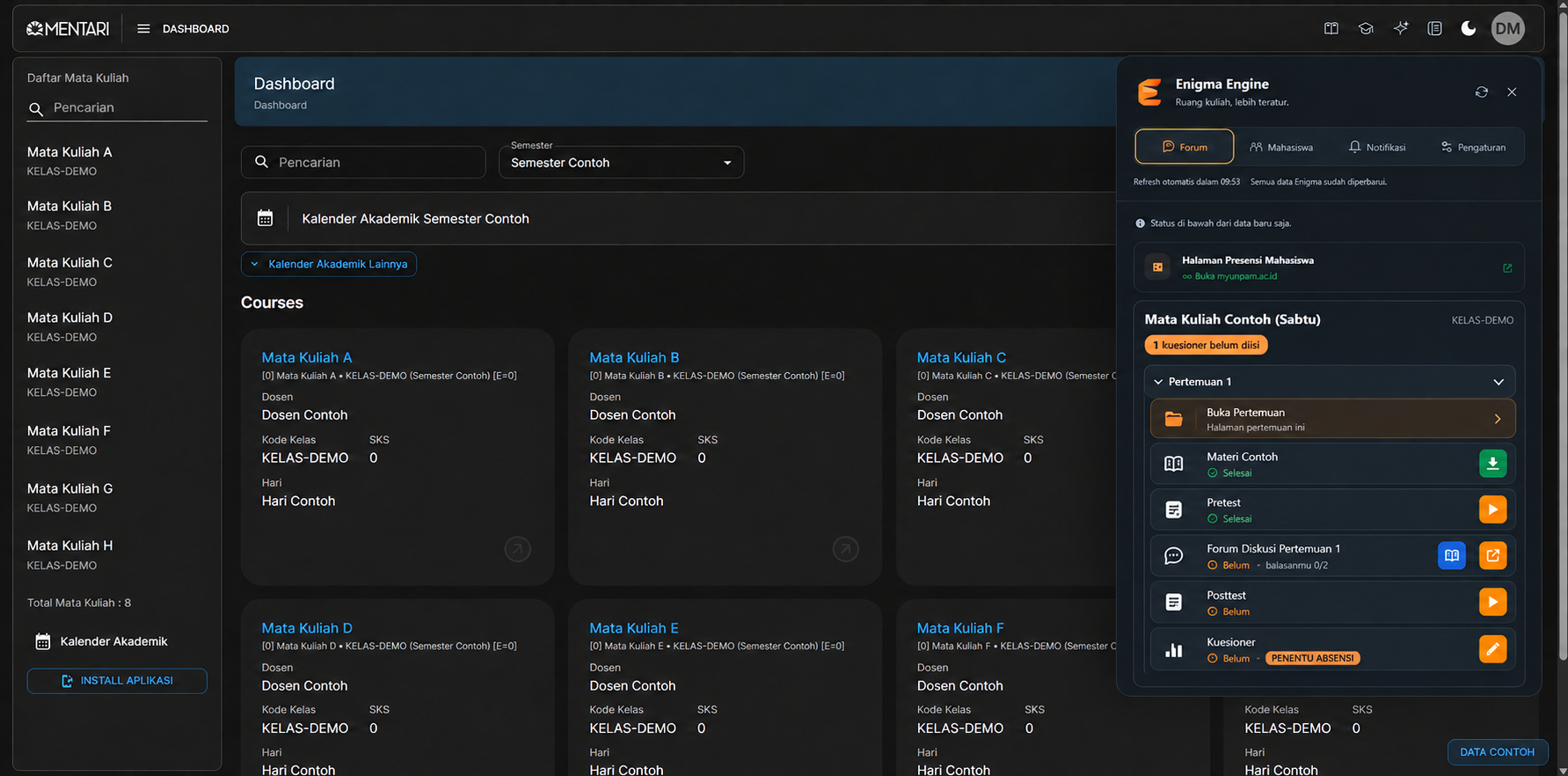1568x776 pixels.
Task: Click the document list icon in top bar
Action: [1435, 29]
